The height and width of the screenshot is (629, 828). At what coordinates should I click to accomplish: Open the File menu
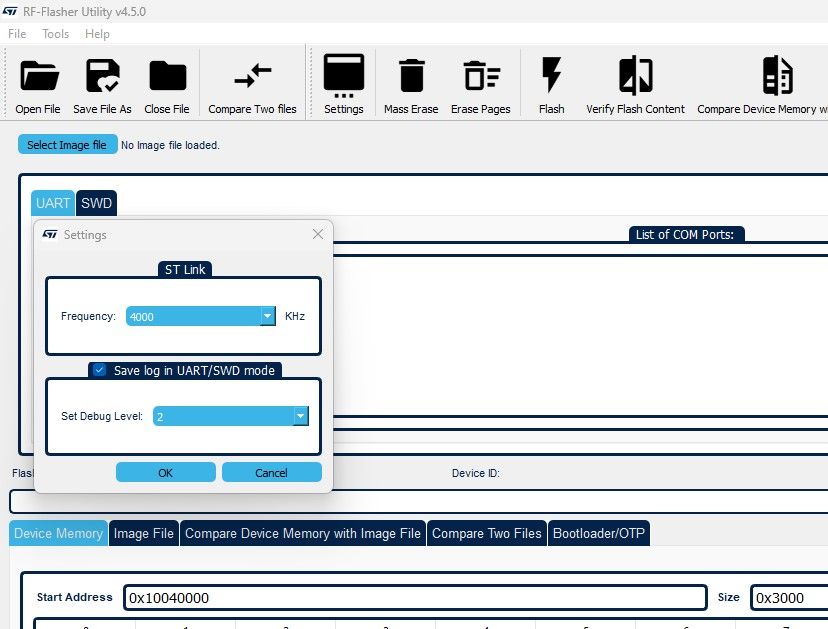[x=17, y=34]
